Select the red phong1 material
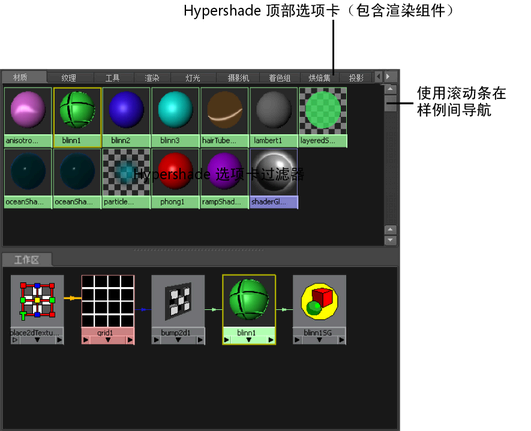The image size is (531, 431). (x=175, y=172)
